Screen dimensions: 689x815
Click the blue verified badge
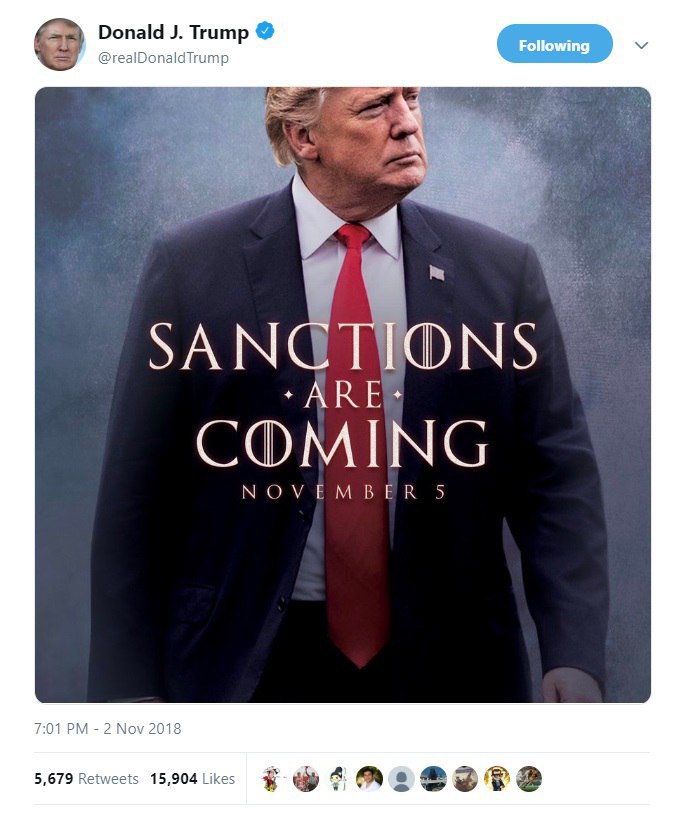point(266,31)
